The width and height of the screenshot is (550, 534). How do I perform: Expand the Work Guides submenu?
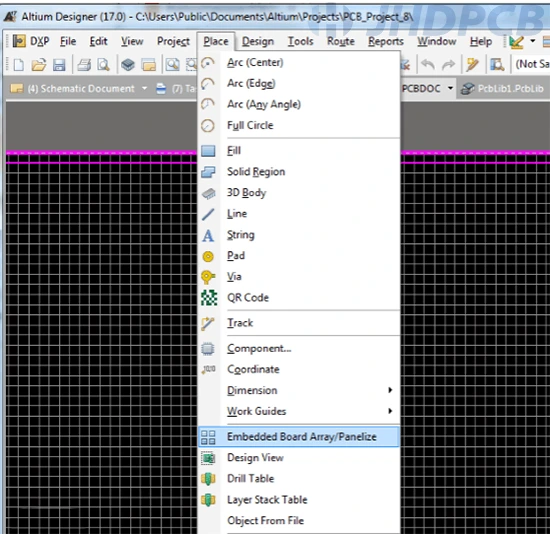coord(299,411)
